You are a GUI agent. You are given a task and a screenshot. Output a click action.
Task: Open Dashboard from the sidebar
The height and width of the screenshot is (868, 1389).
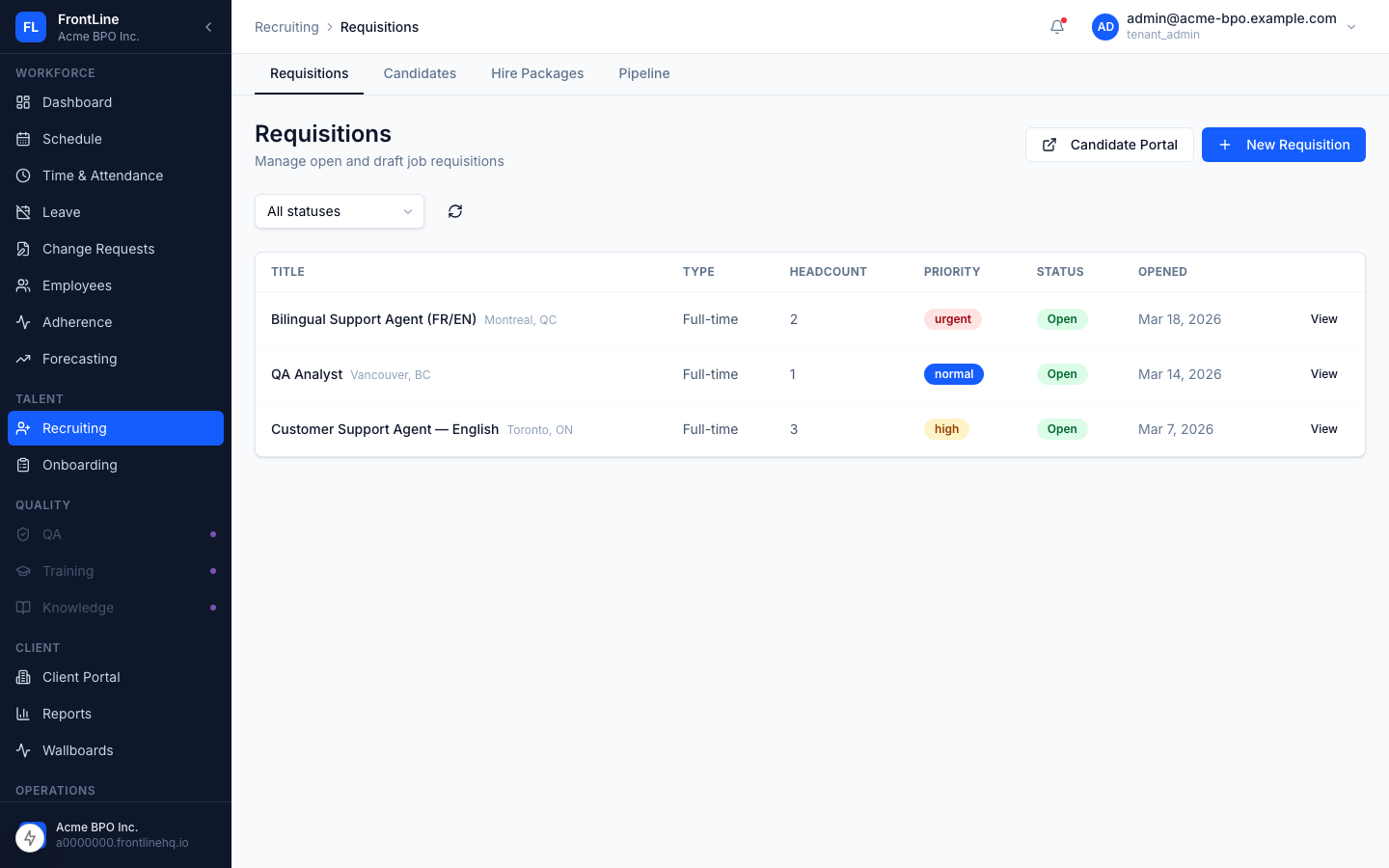[77, 102]
